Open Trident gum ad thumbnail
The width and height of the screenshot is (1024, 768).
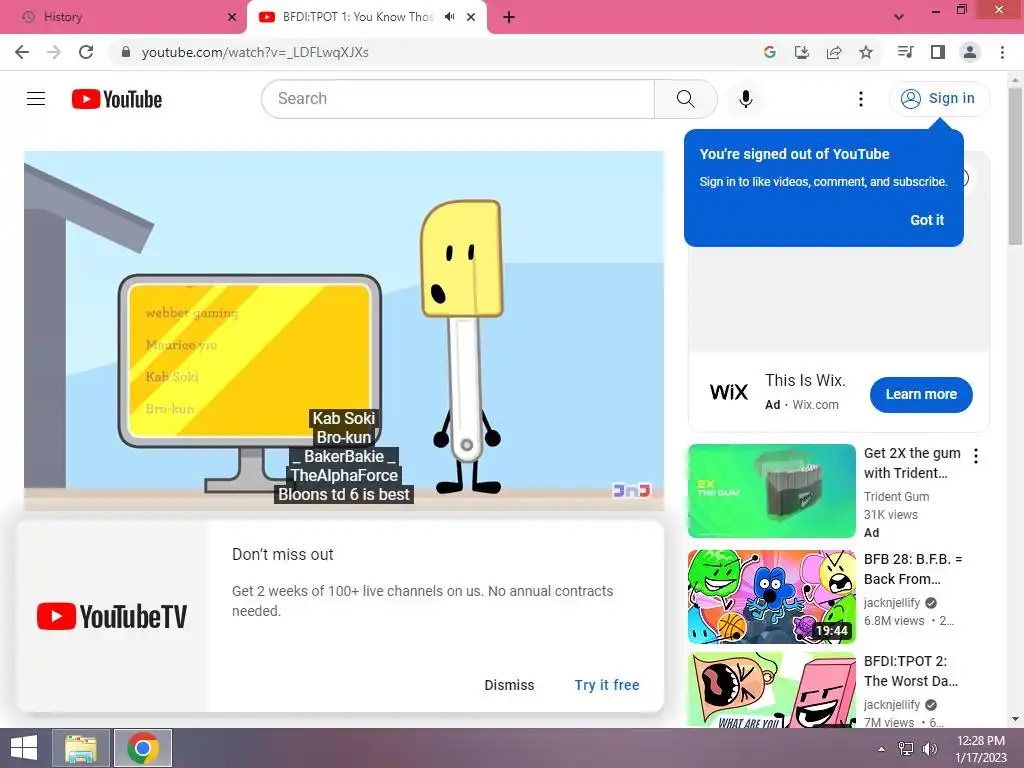[x=771, y=491]
